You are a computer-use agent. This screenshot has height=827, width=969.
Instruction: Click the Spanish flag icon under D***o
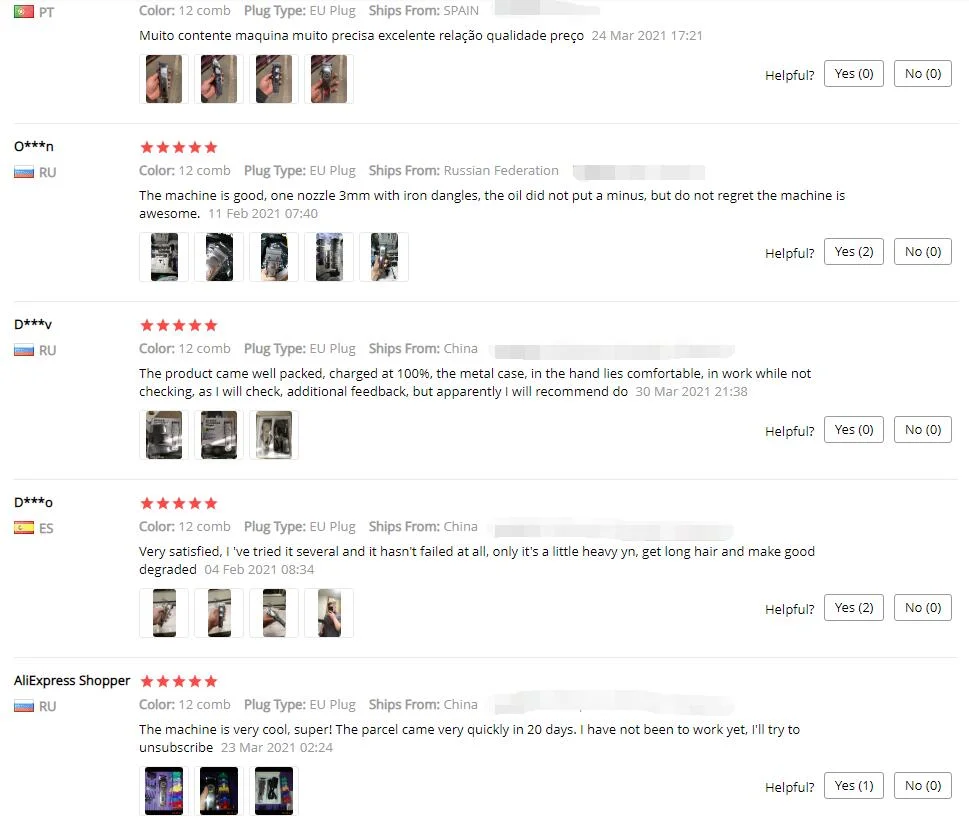[x=23, y=528]
